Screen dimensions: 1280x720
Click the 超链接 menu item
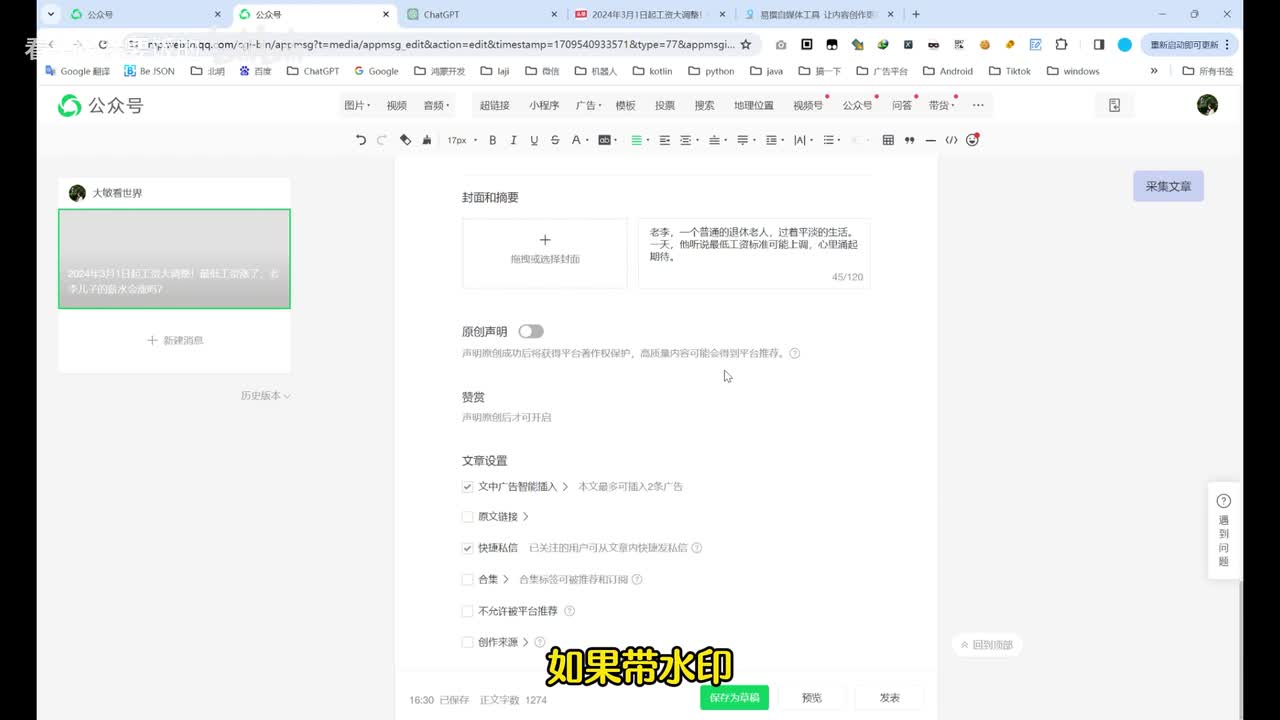(x=494, y=105)
